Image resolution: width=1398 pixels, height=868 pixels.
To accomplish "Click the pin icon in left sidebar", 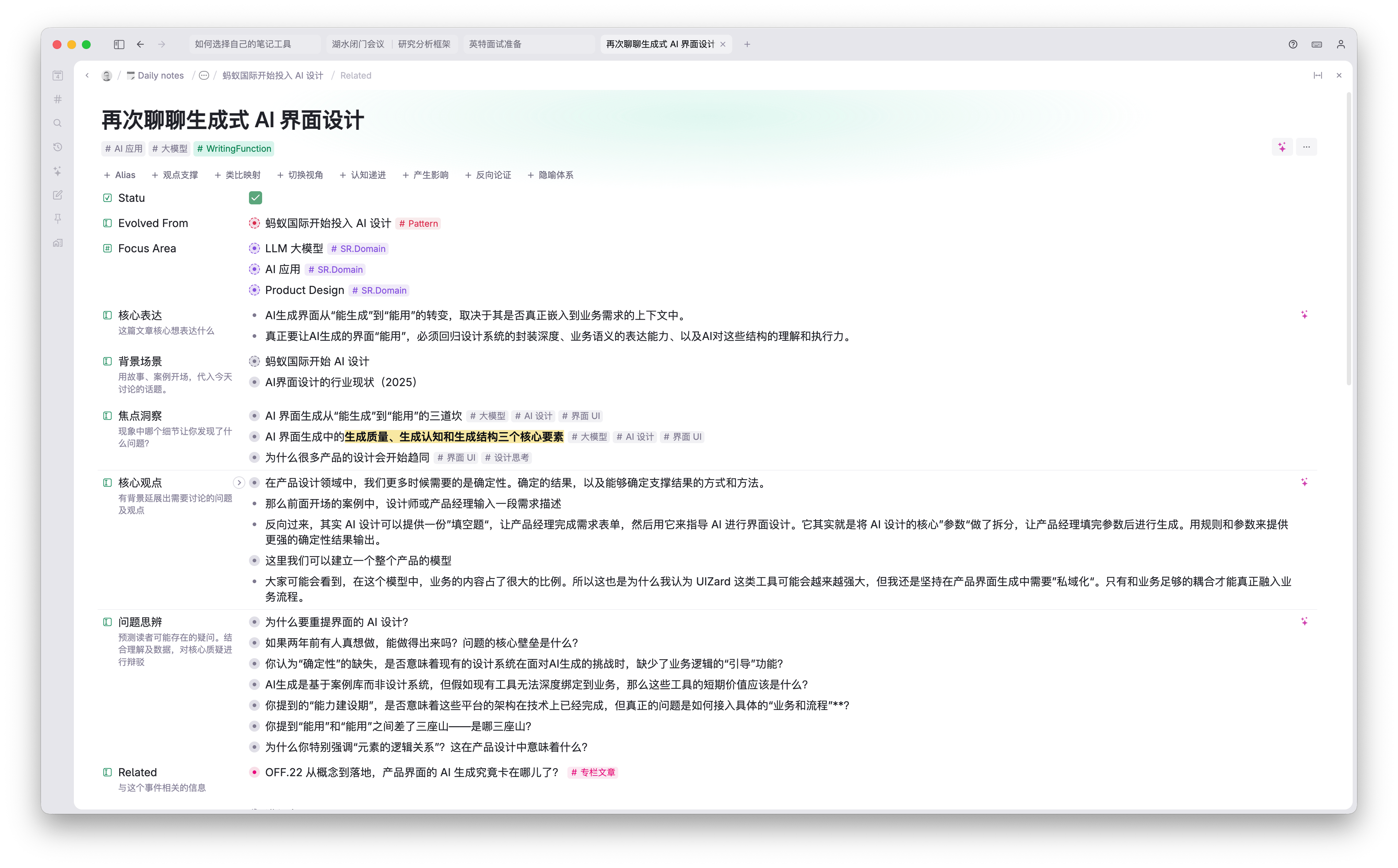I will pyautogui.click(x=57, y=219).
